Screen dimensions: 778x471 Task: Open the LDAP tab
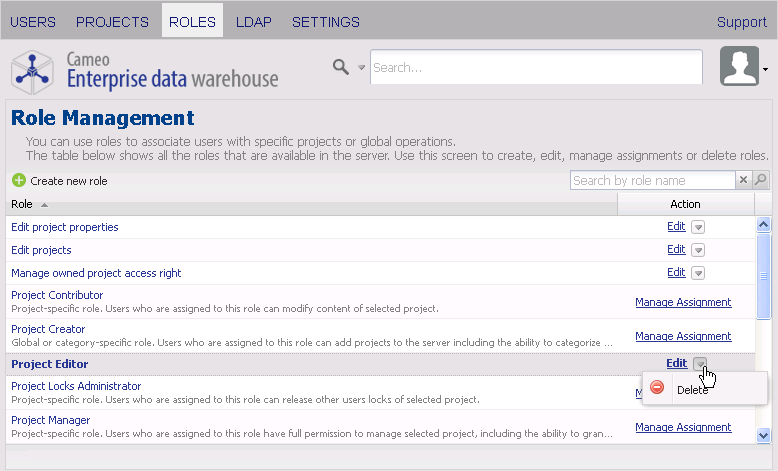point(253,22)
